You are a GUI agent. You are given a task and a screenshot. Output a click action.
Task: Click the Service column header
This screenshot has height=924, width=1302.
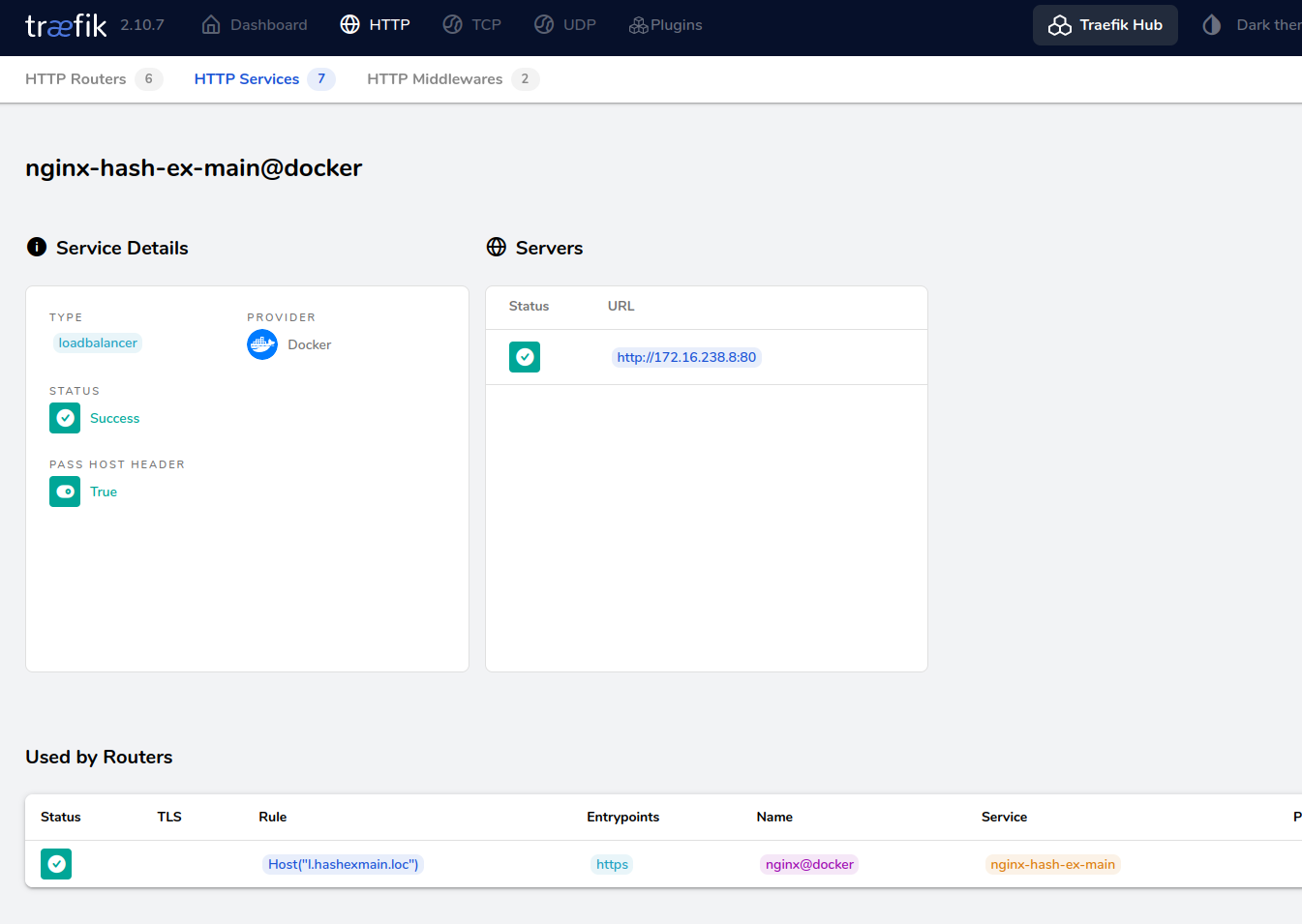click(x=1004, y=817)
